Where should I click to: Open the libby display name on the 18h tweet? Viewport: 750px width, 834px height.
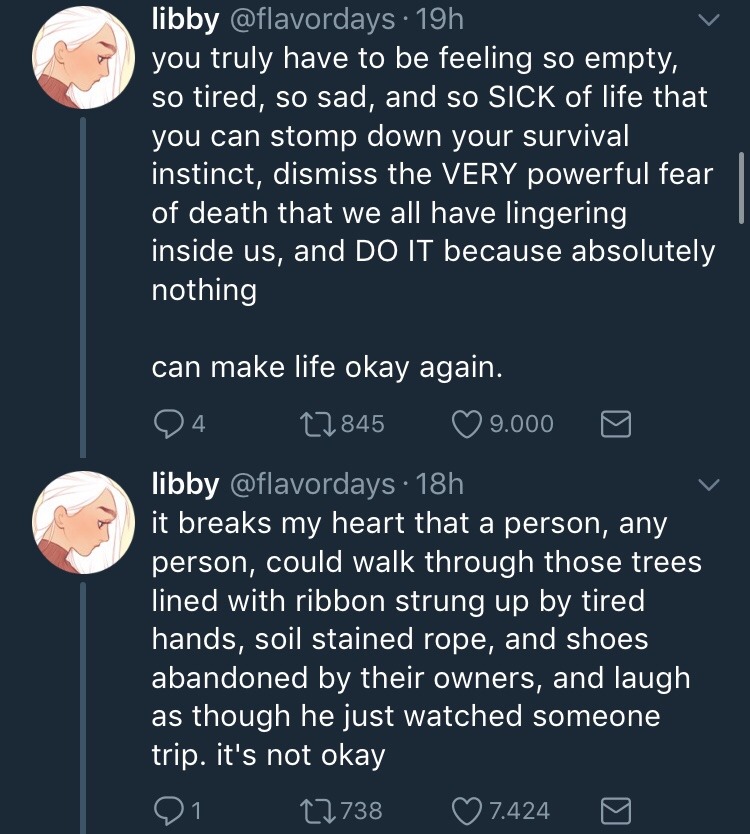(x=184, y=484)
